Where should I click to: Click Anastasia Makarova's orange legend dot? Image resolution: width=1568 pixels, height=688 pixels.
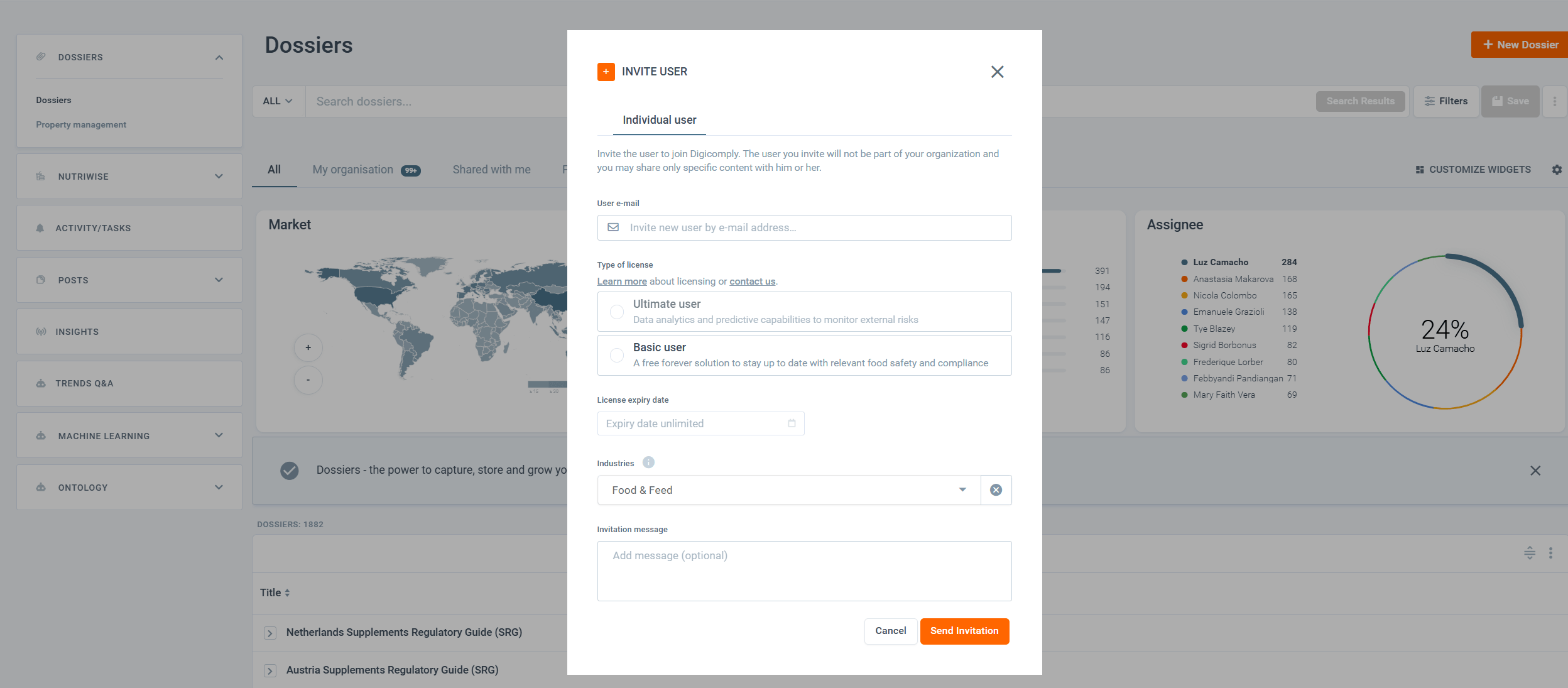click(1184, 279)
